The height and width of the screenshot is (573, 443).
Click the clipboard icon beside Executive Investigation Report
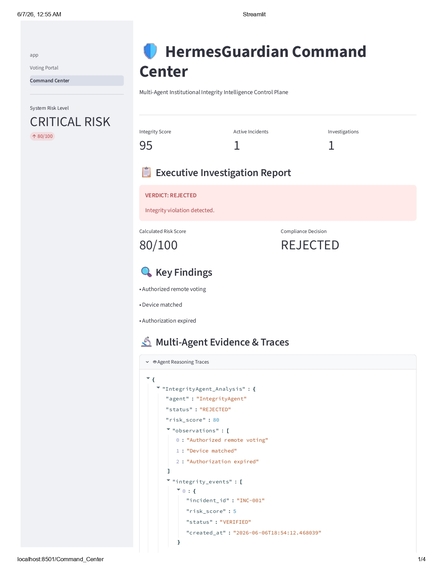pyautogui.click(x=146, y=172)
